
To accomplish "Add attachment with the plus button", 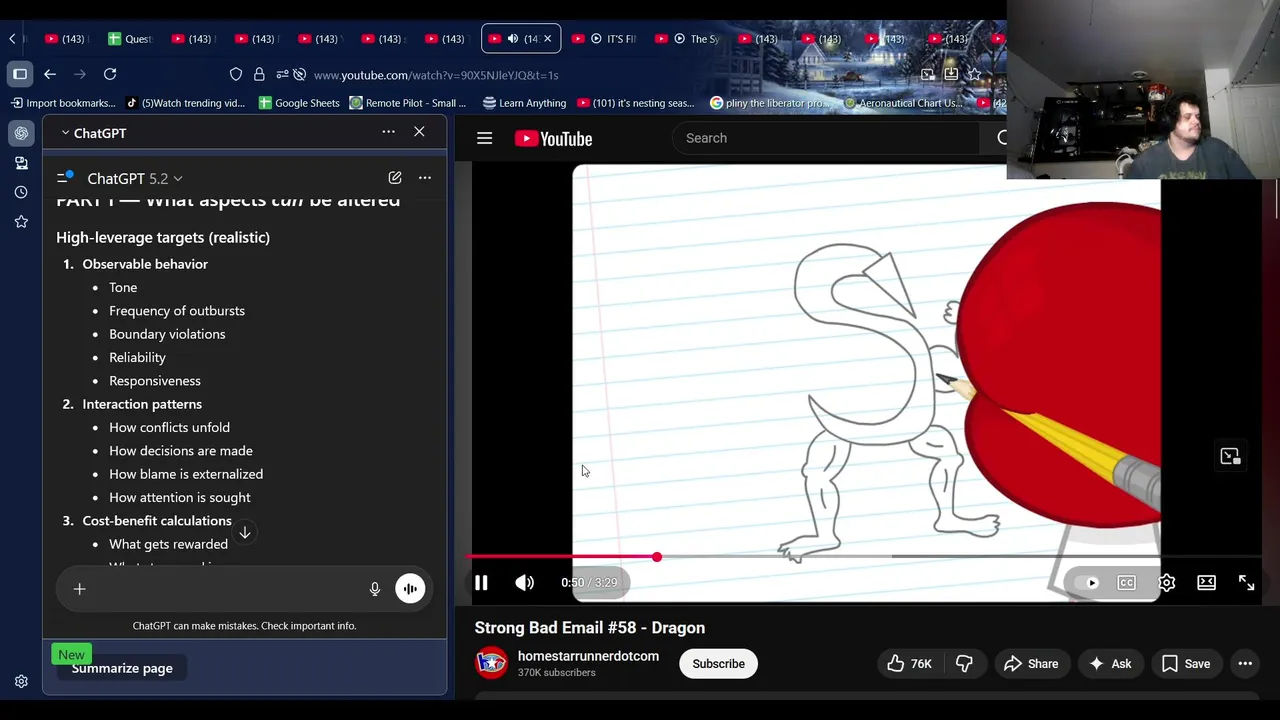I will (x=79, y=589).
